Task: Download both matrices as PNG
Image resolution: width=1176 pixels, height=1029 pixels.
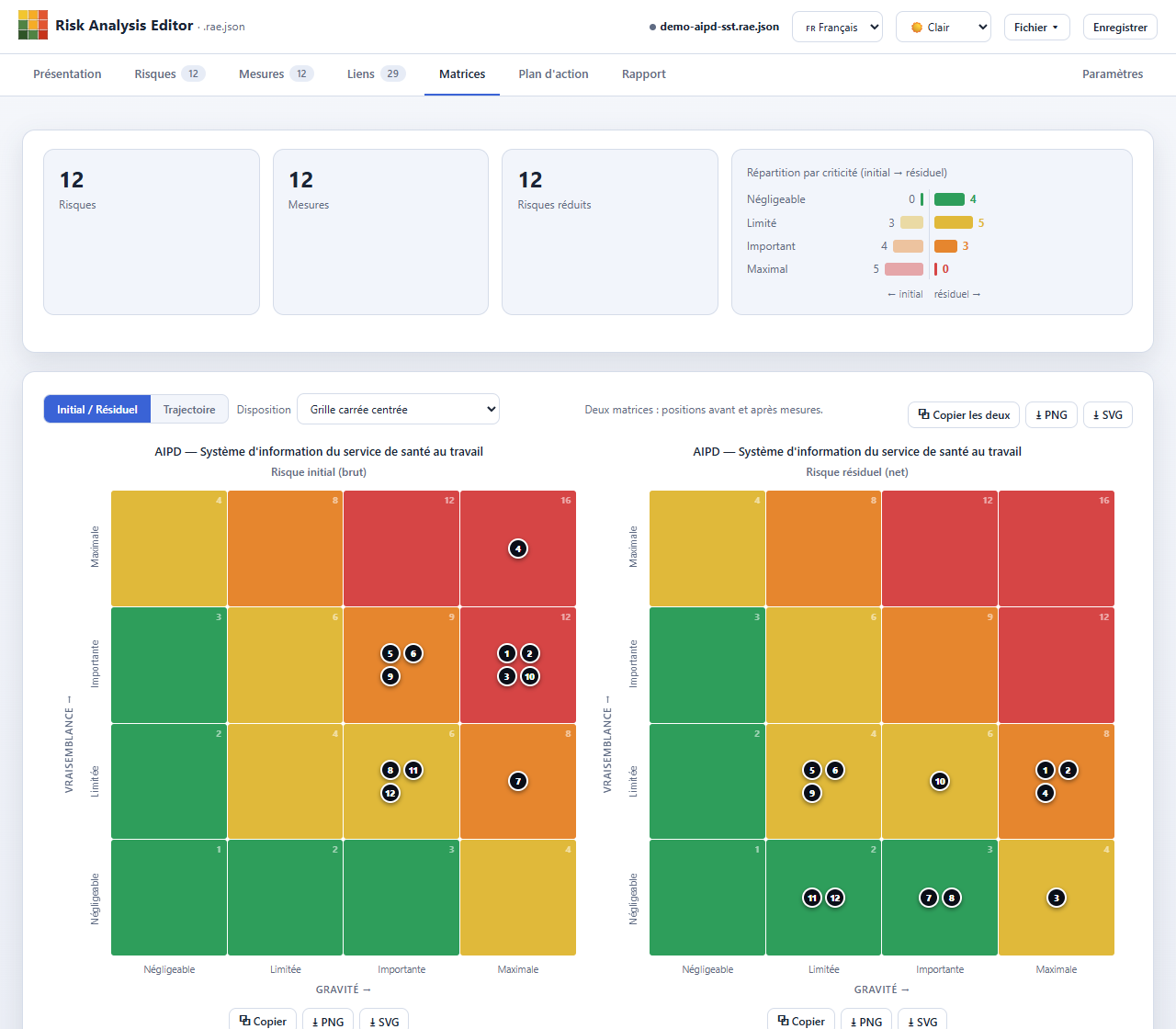Action: (x=1051, y=415)
